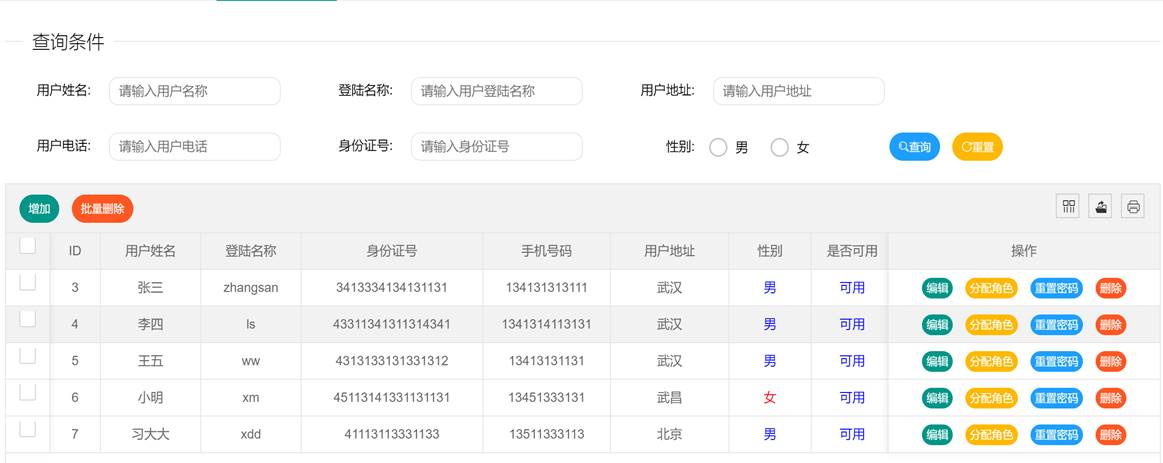Check the row checkbox for 张三
Screen dimensions: 1163x463
(x=27, y=282)
